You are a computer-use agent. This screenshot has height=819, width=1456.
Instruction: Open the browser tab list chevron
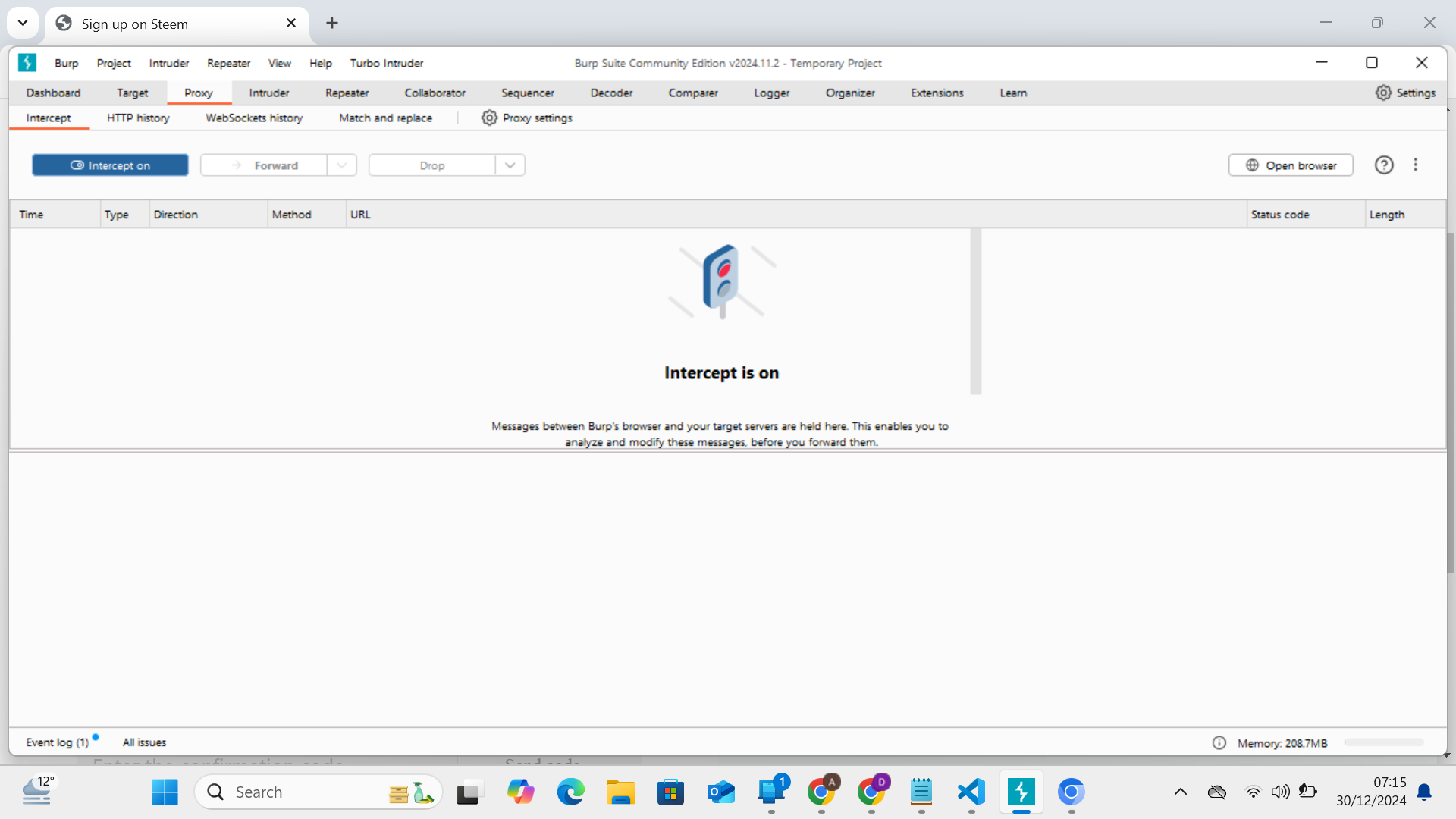coord(22,23)
